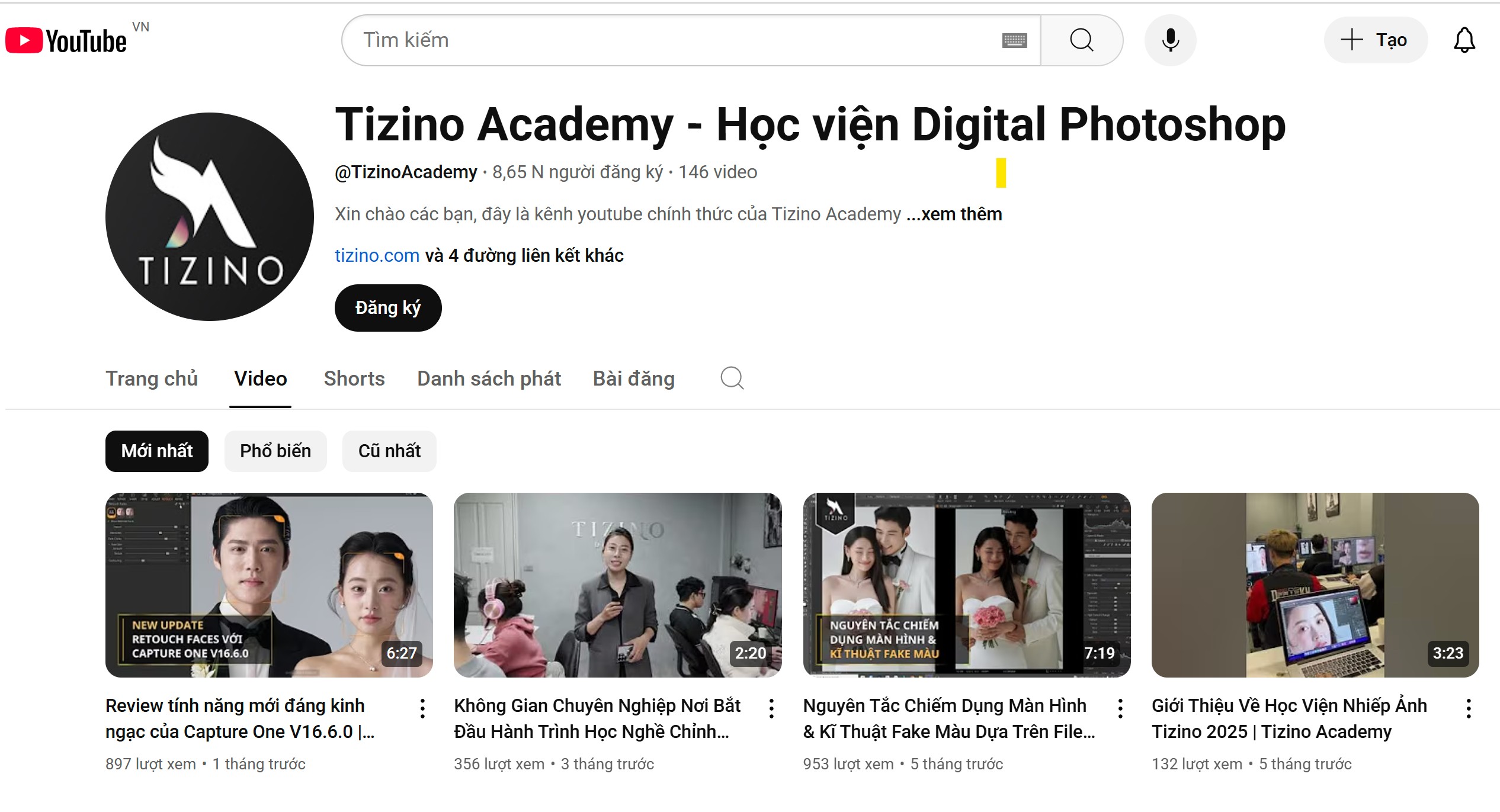The height and width of the screenshot is (812, 1500).
Task: Click the channel name Tizino Academy heading
Action: [x=810, y=125]
